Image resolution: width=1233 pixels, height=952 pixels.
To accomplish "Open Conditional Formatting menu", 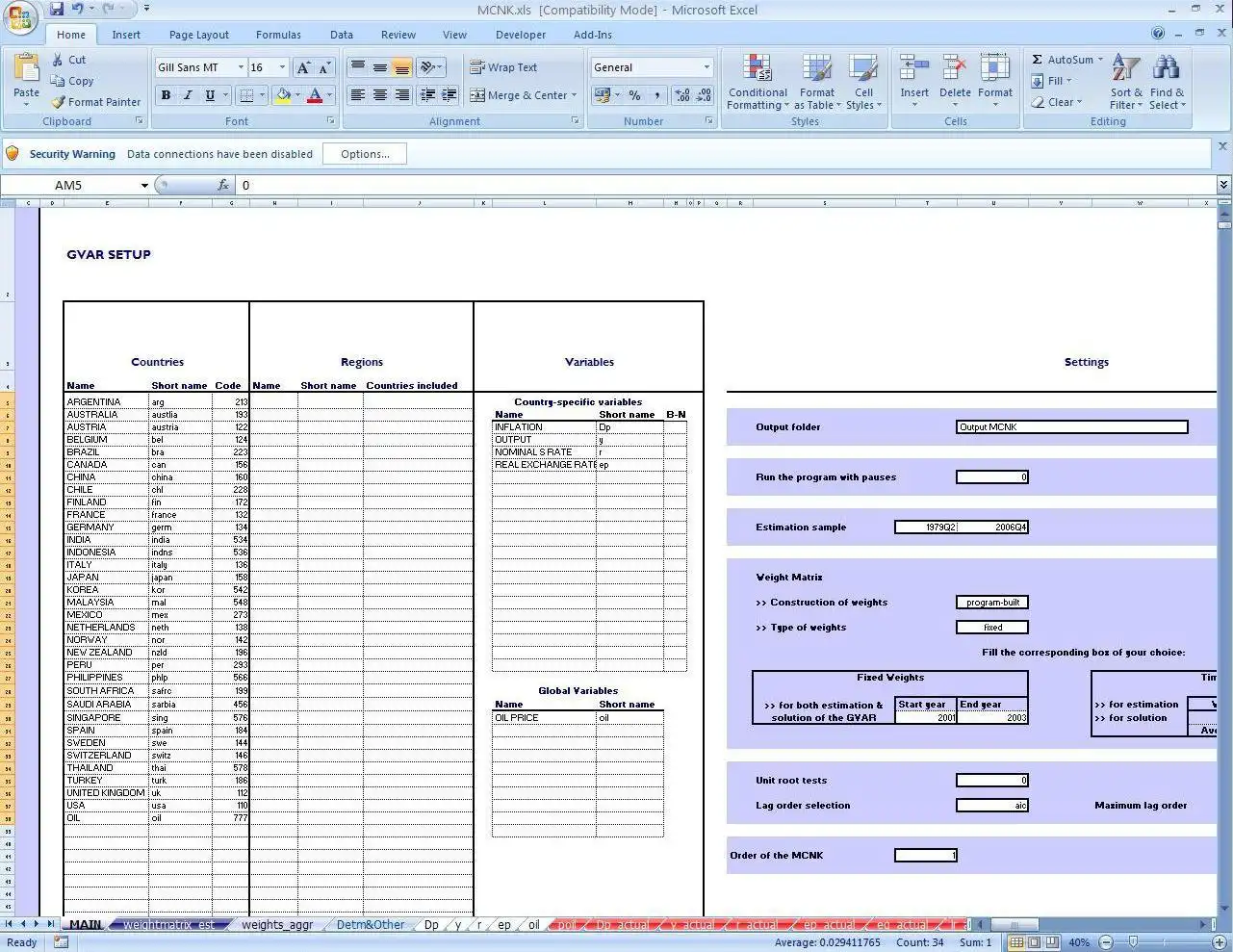I will coord(758,83).
